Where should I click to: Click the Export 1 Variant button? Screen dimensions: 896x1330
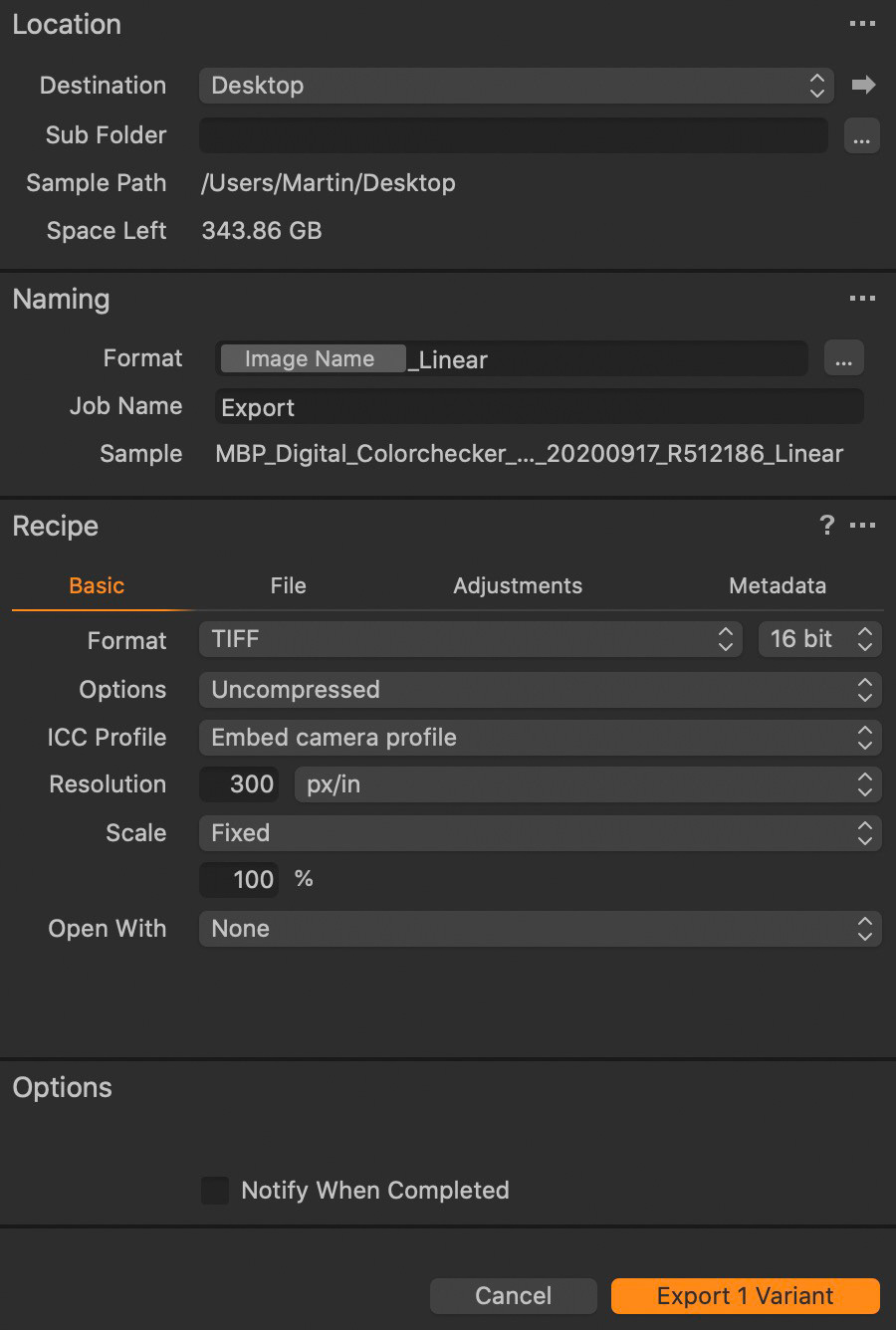(745, 1296)
